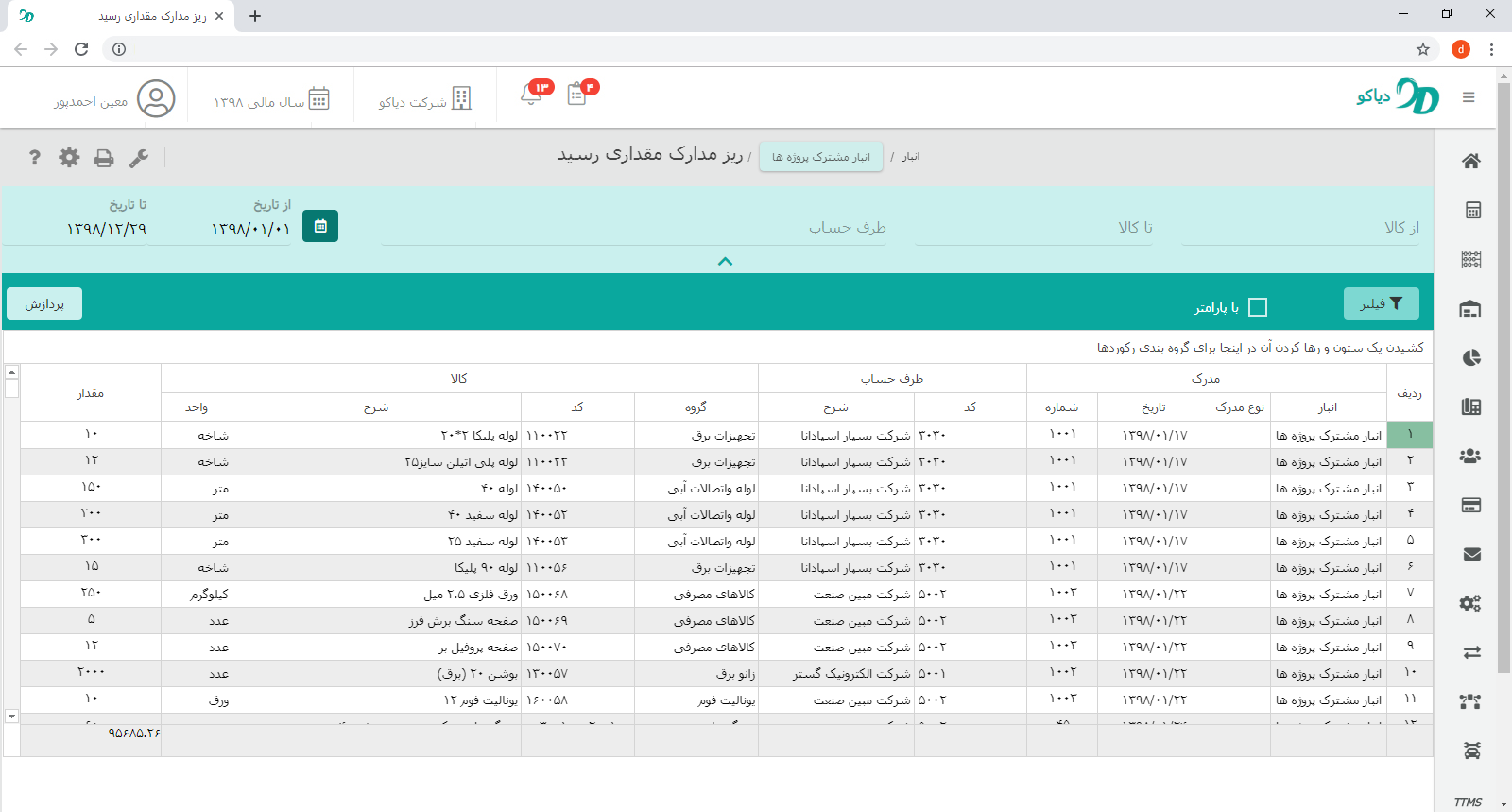The height and width of the screenshot is (812, 1512).
Task: Click the گروه column header
Action: click(696, 407)
